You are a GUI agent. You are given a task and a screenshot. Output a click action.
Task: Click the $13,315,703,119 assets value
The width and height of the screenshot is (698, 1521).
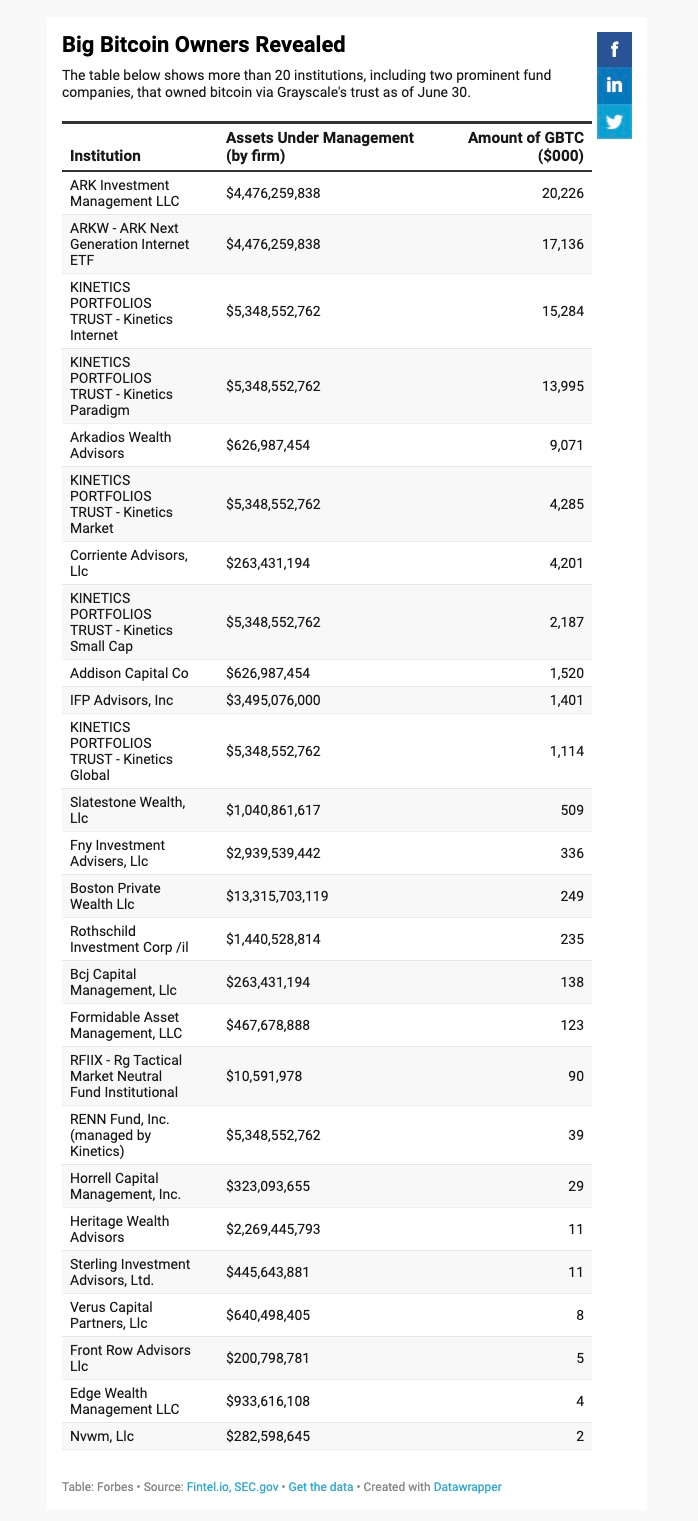click(277, 896)
